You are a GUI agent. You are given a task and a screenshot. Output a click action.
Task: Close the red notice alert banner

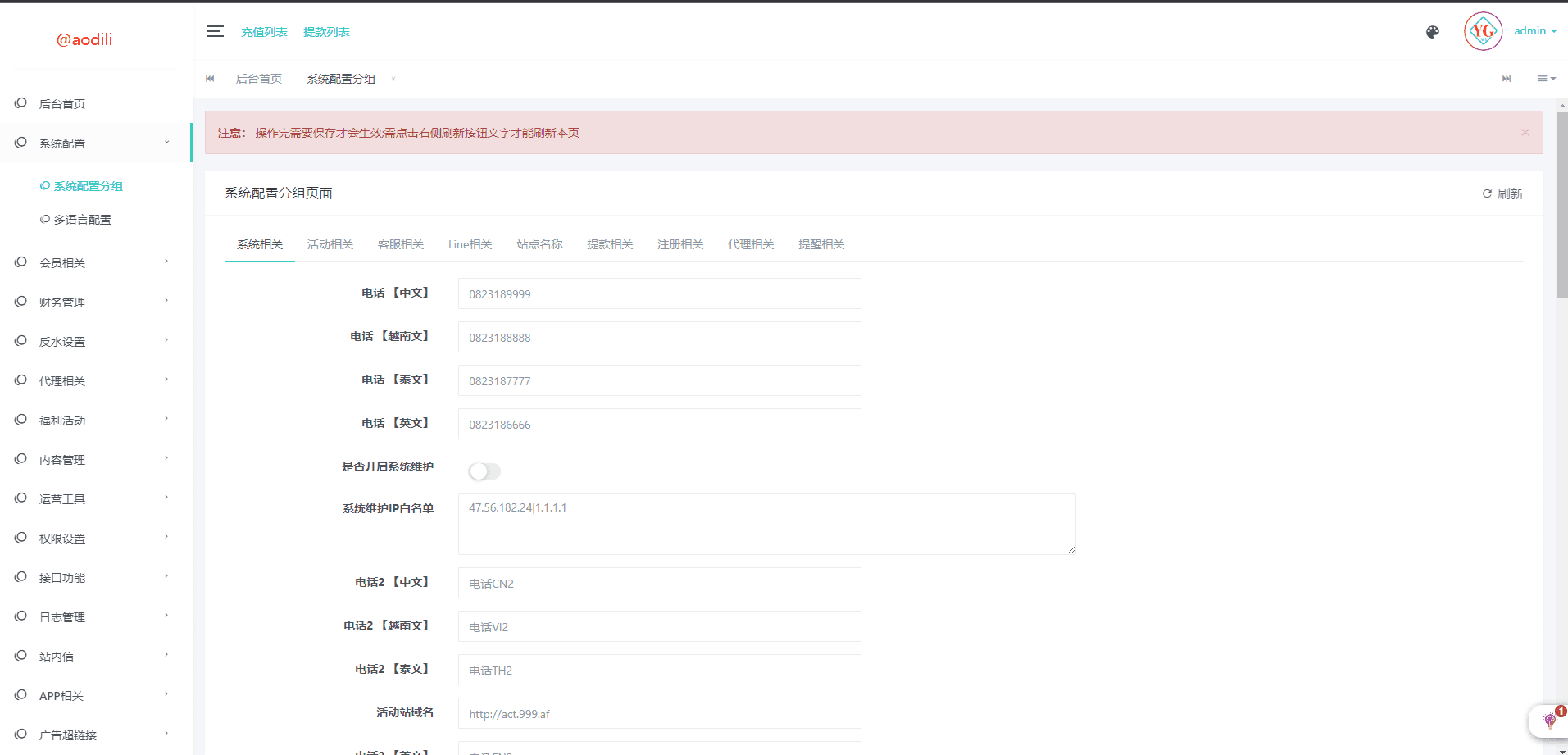[x=1525, y=133]
